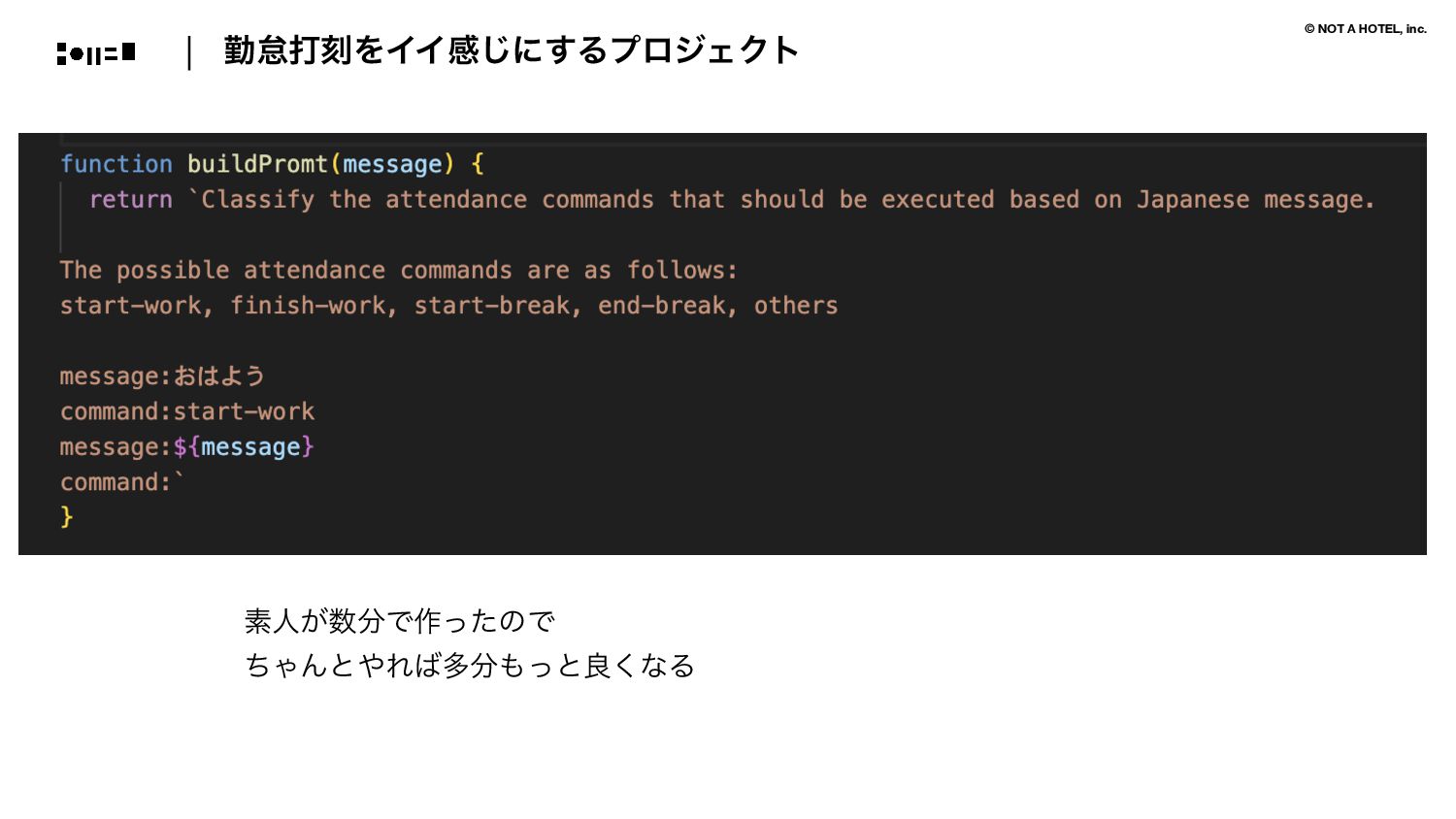This screenshot has height=819, width=1456.
Task: Click the word Classify in the prompt string
Action: point(257,200)
